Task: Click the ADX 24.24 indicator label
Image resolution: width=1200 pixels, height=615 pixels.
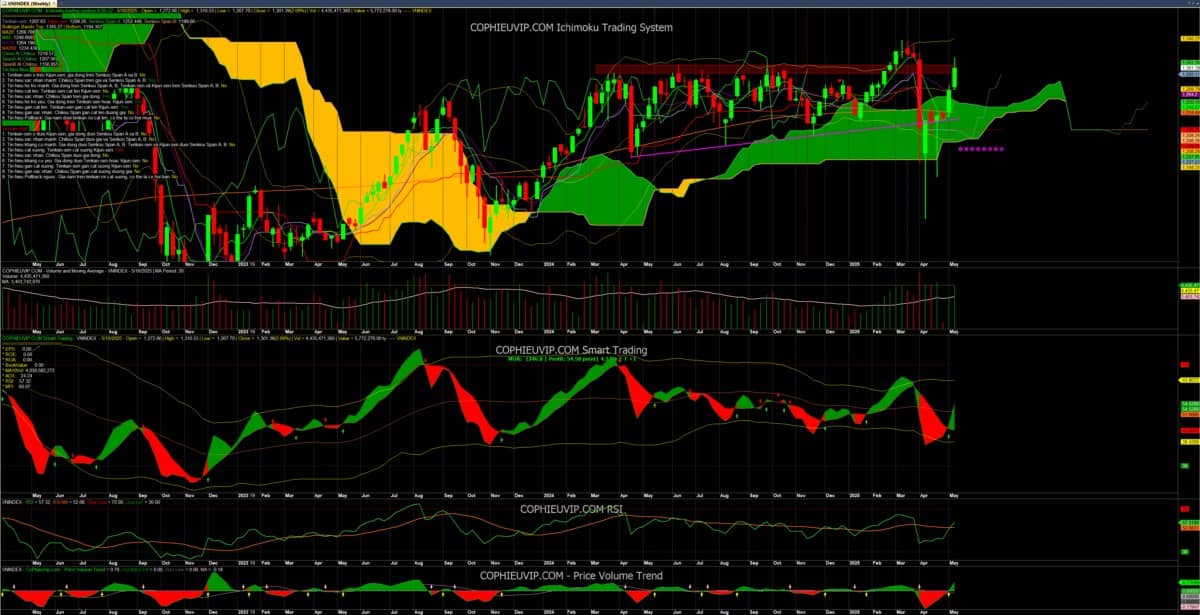Action: [x=17, y=376]
